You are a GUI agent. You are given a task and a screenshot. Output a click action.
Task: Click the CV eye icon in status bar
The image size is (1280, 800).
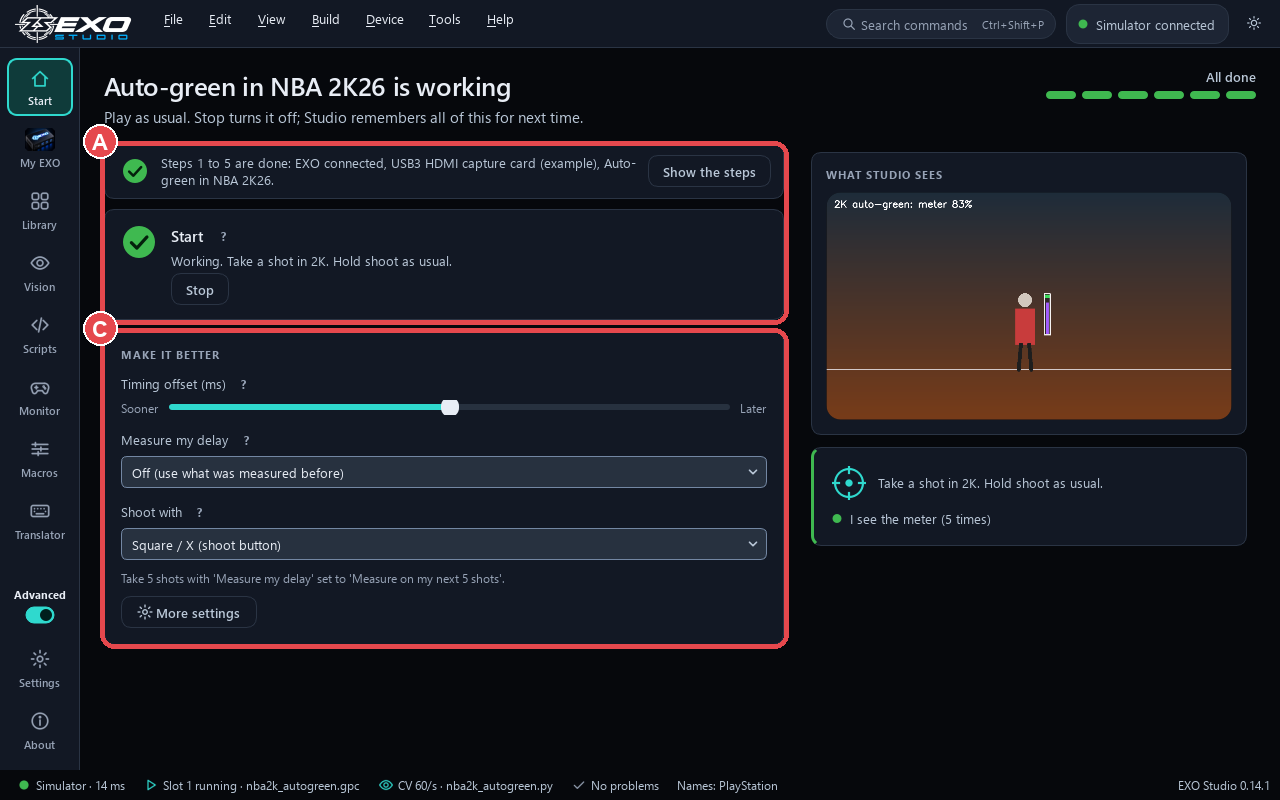[386, 786]
